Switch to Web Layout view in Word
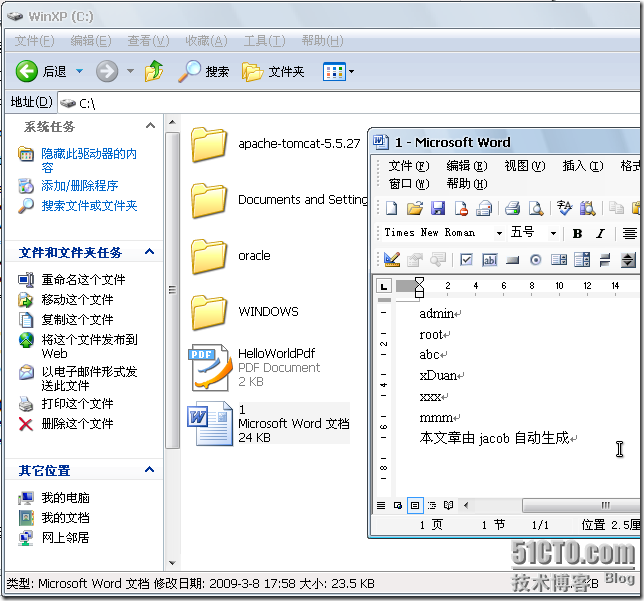Image resolution: width=644 pixels, height=601 pixels. pyautogui.click(x=398, y=505)
